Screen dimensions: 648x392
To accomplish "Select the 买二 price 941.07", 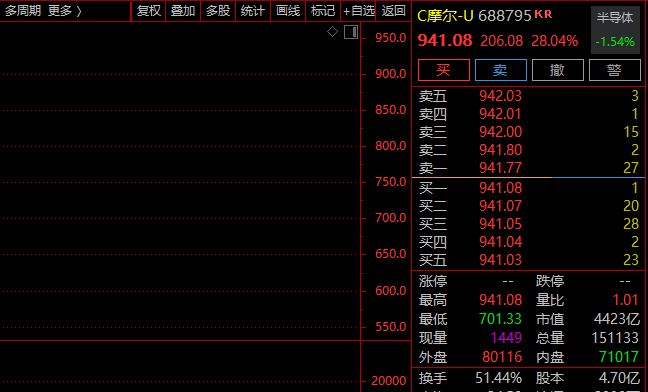I will (500, 206).
